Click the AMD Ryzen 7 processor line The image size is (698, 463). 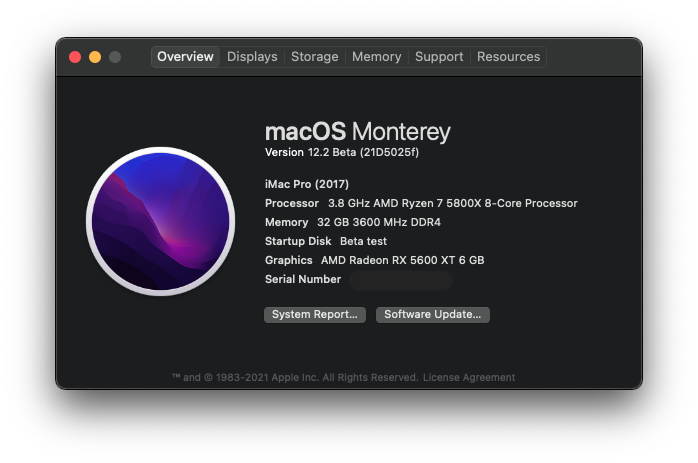click(452, 203)
